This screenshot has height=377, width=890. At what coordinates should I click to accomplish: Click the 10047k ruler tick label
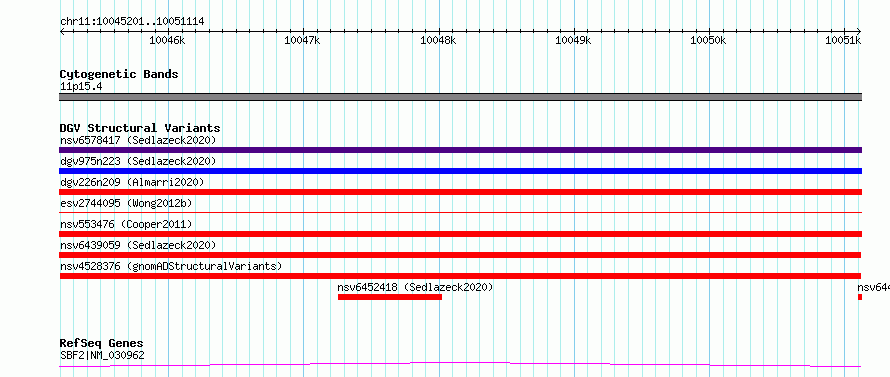click(303, 40)
